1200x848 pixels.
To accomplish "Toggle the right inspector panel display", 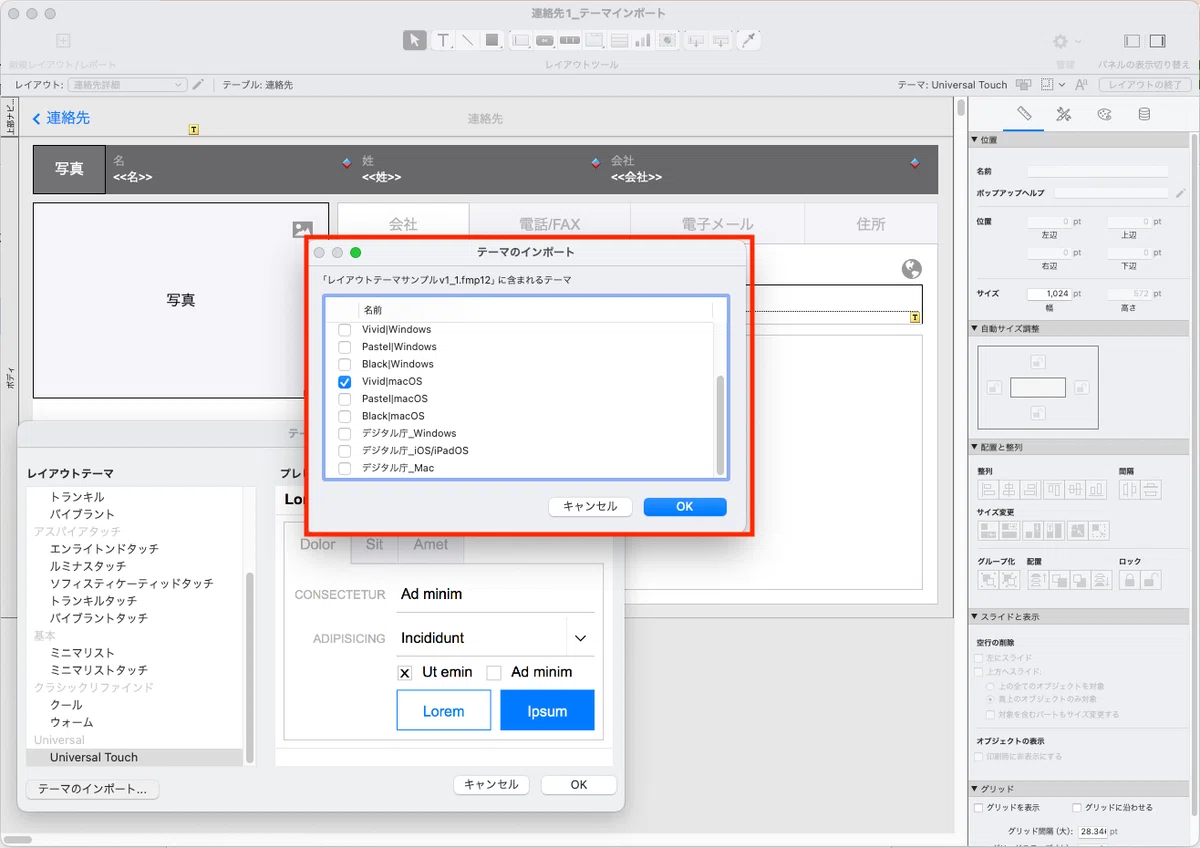I will [x=1158, y=41].
